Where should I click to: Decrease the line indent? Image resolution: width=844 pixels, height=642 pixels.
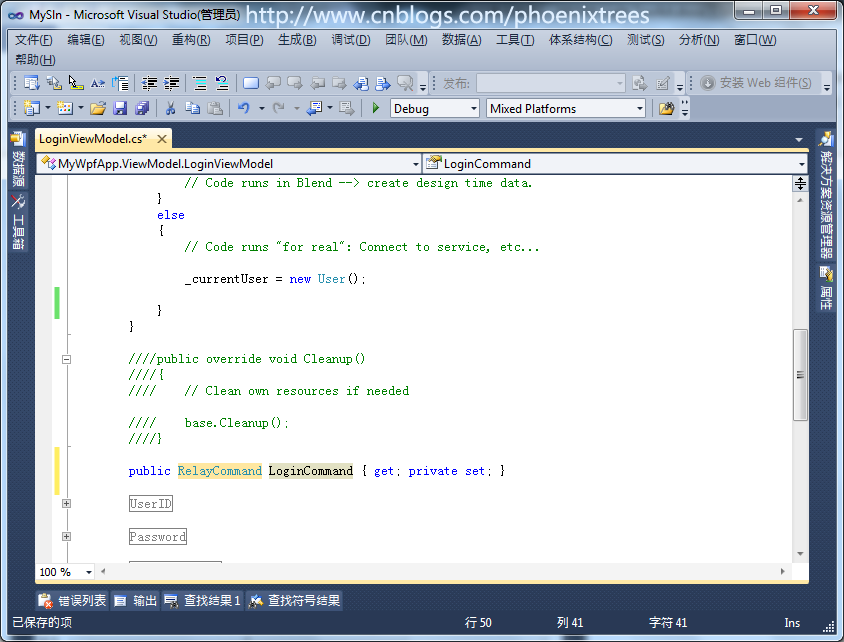click(149, 83)
